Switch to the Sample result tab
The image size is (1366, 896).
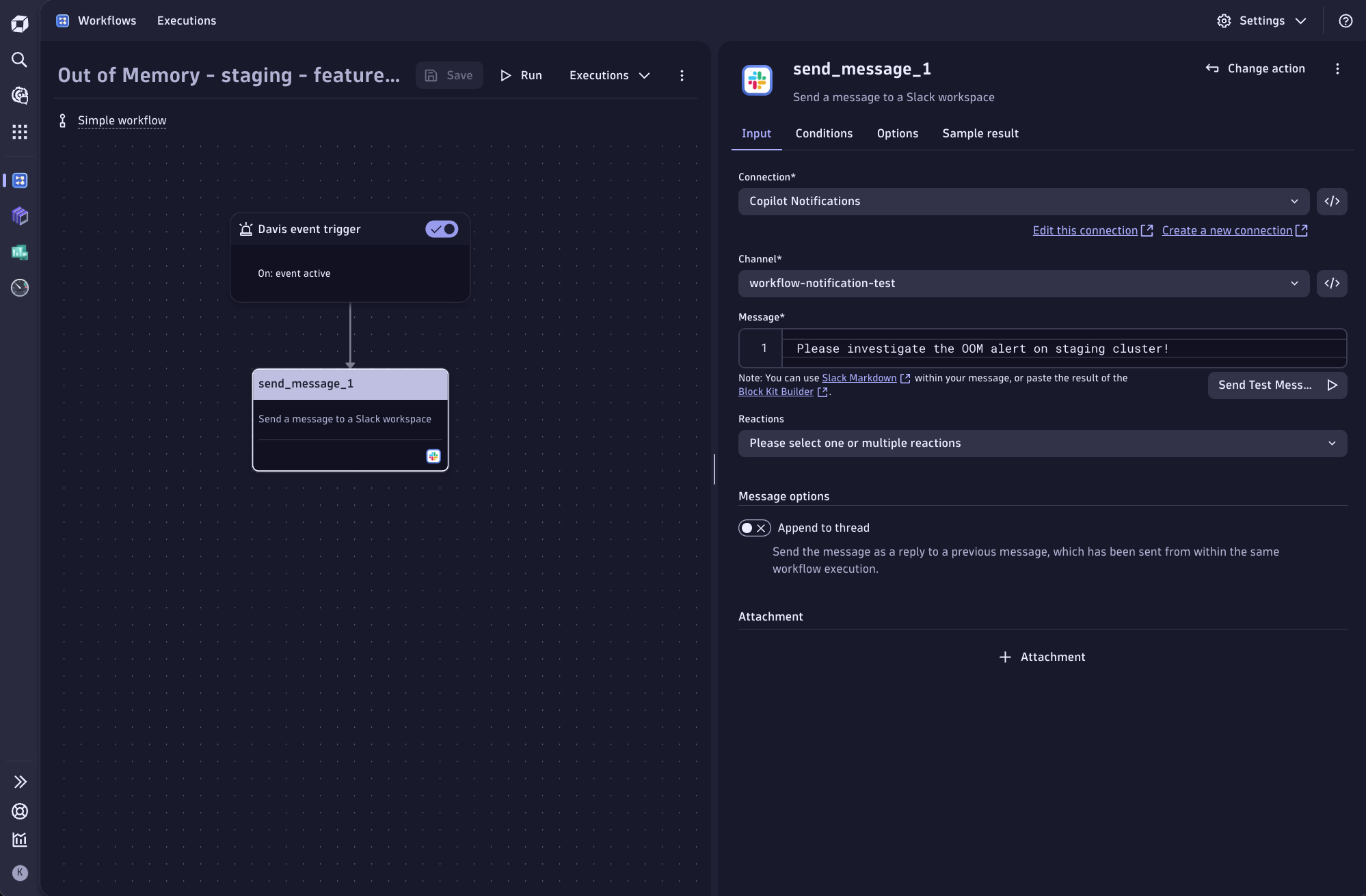(x=980, y=133)
